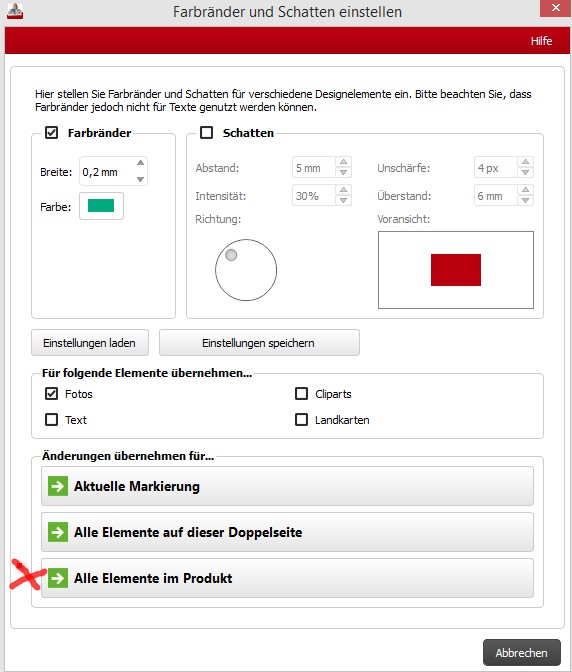The height and width of the screenshot is (672, 572).
Task: Click the application icon in title bar
Action: point(15,11)
